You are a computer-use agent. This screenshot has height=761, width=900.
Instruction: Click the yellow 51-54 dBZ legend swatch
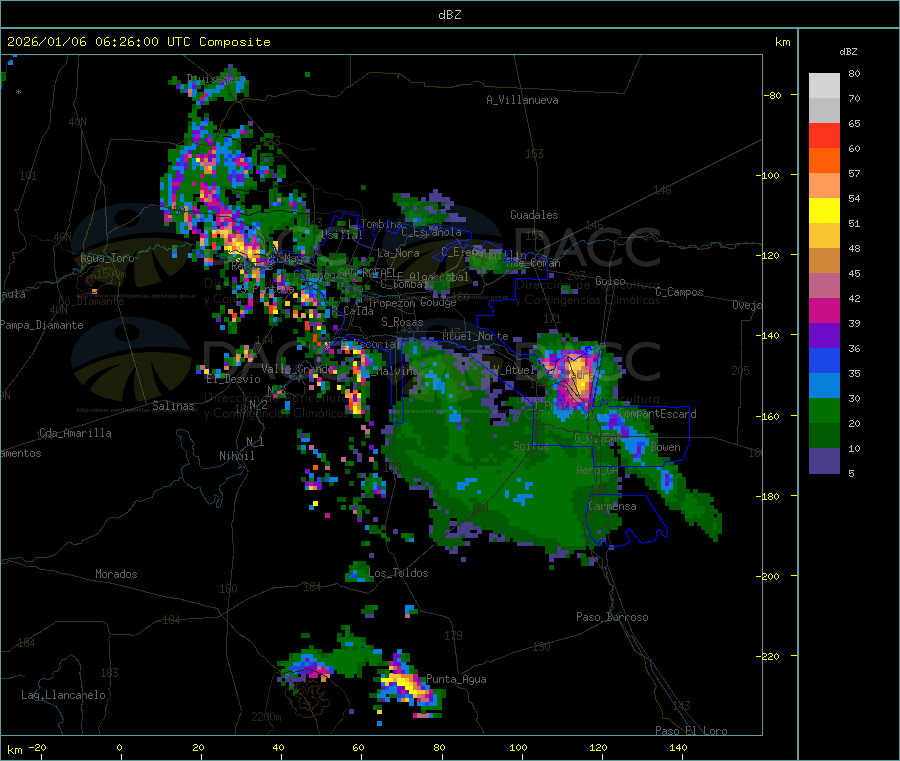click(824, 211)
